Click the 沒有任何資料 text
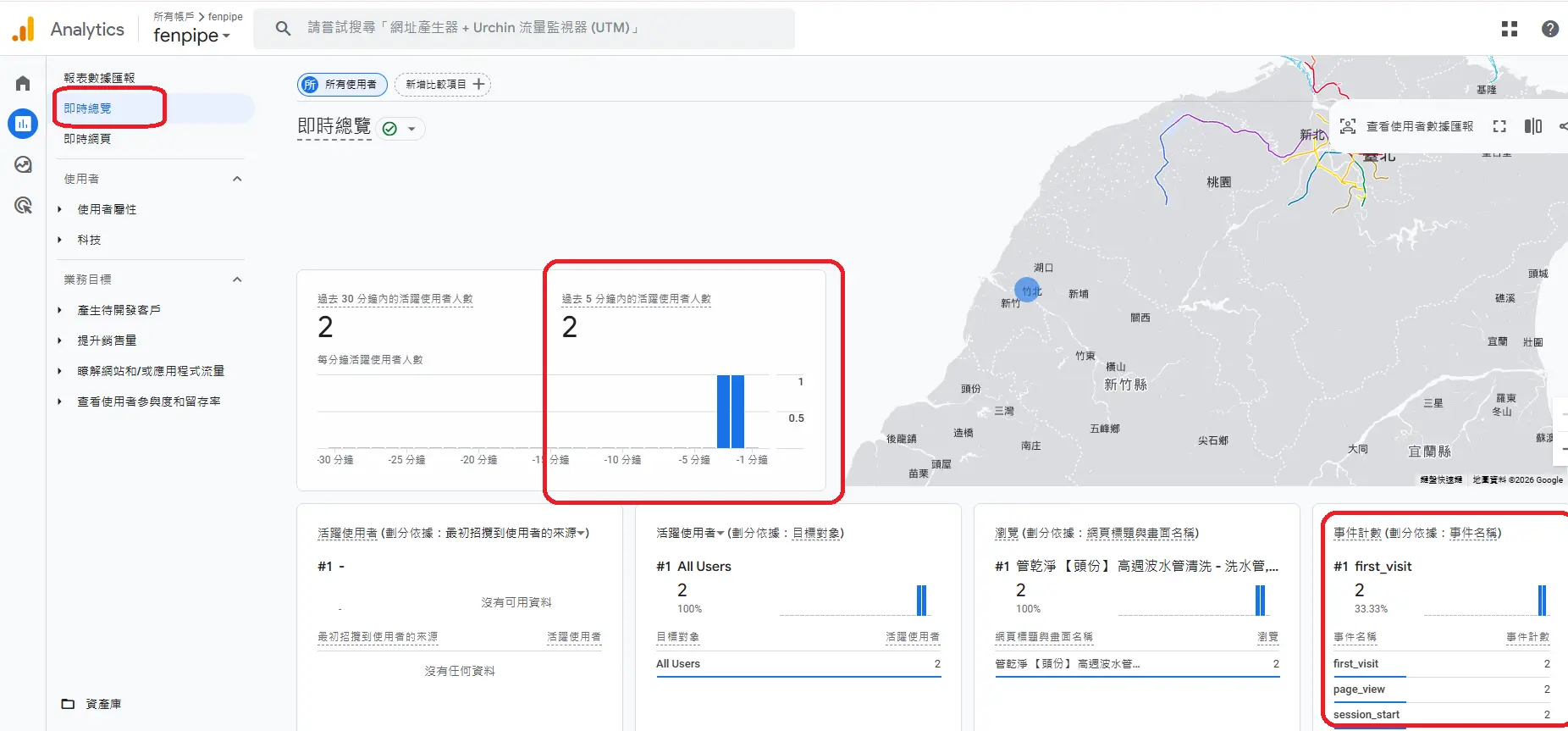Screen dimensions: 1568x731 click(460, 671)
